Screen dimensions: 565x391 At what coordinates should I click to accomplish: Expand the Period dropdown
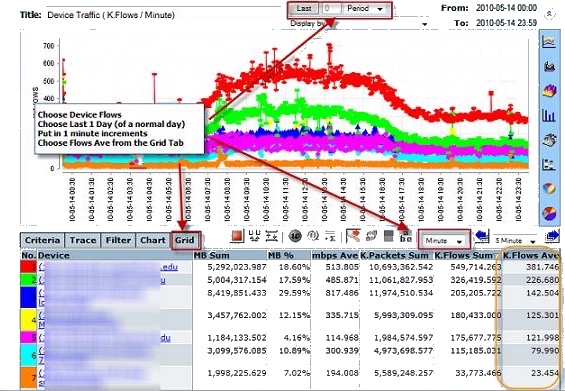[x=365, y=8]
